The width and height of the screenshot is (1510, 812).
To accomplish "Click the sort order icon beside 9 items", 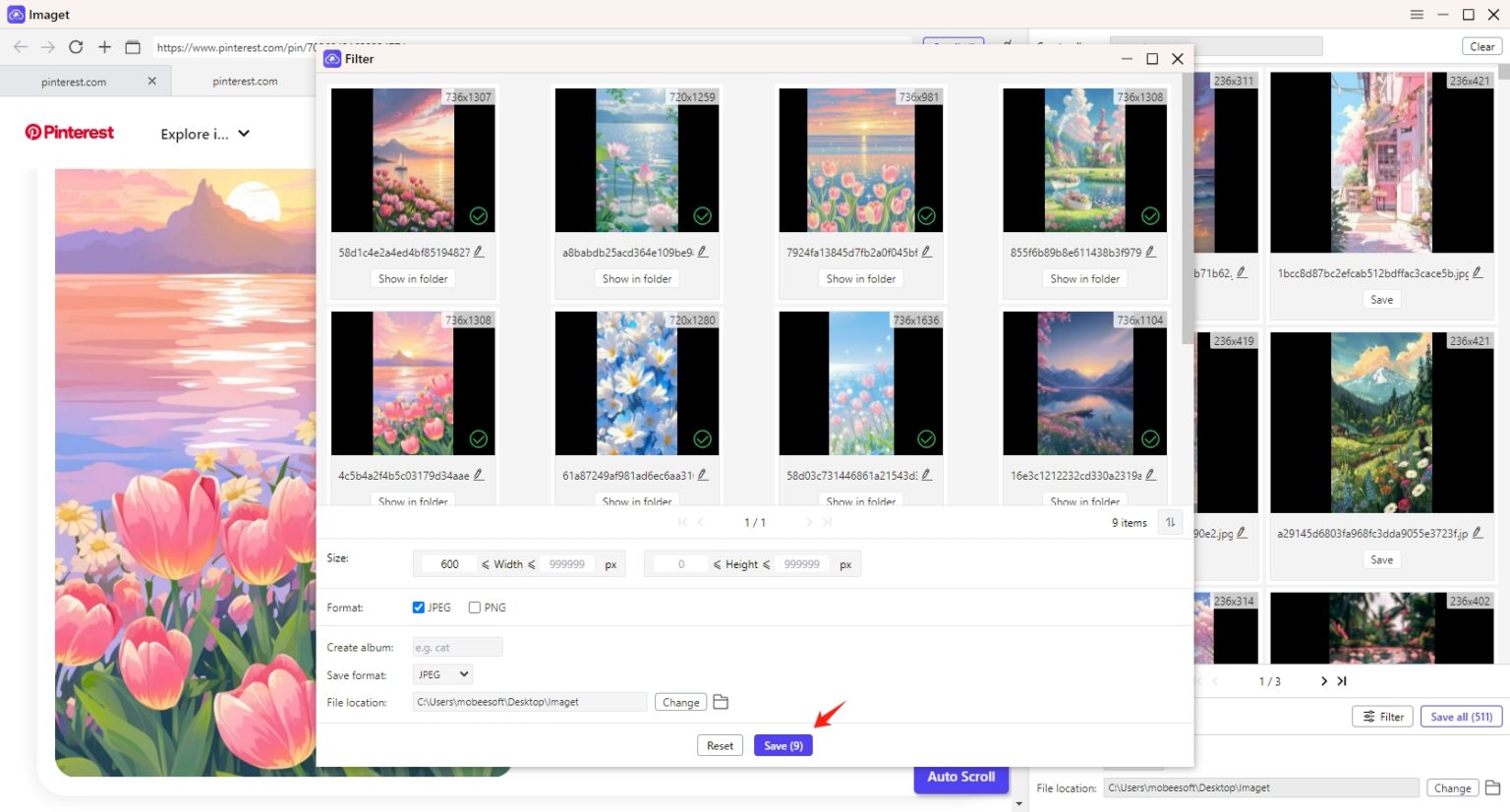I will pyautogui.click(x=1169, y=522).
